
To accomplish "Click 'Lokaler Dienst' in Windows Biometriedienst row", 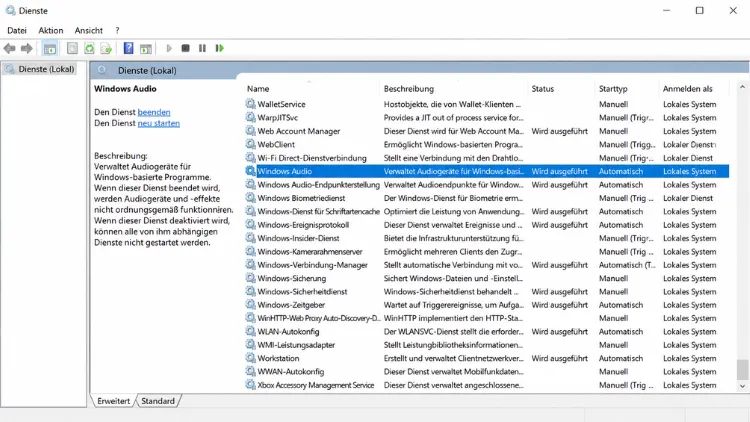I will 688,198.
